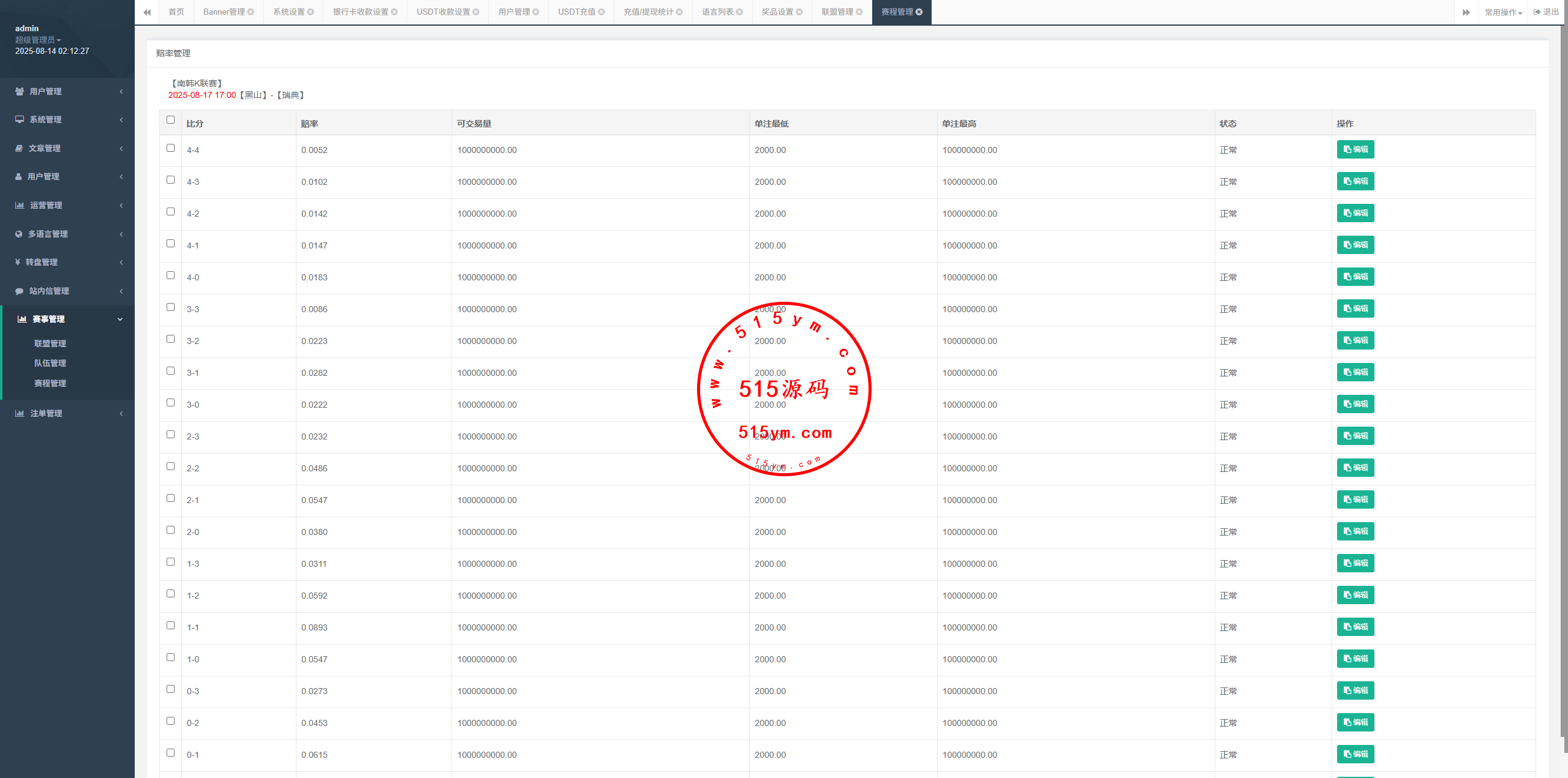This screenshot has height=778, width=1568.
Task: Click the forward tabs right arrow icon
Action: pyautogui.click(x=1466, y=12)
